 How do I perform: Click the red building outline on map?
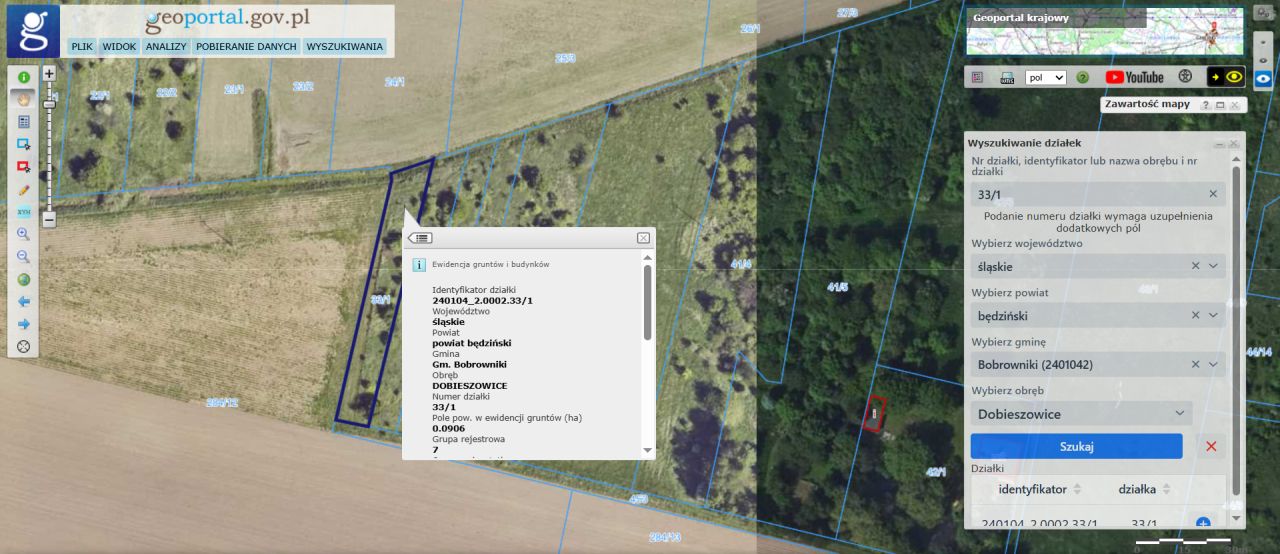874,414
